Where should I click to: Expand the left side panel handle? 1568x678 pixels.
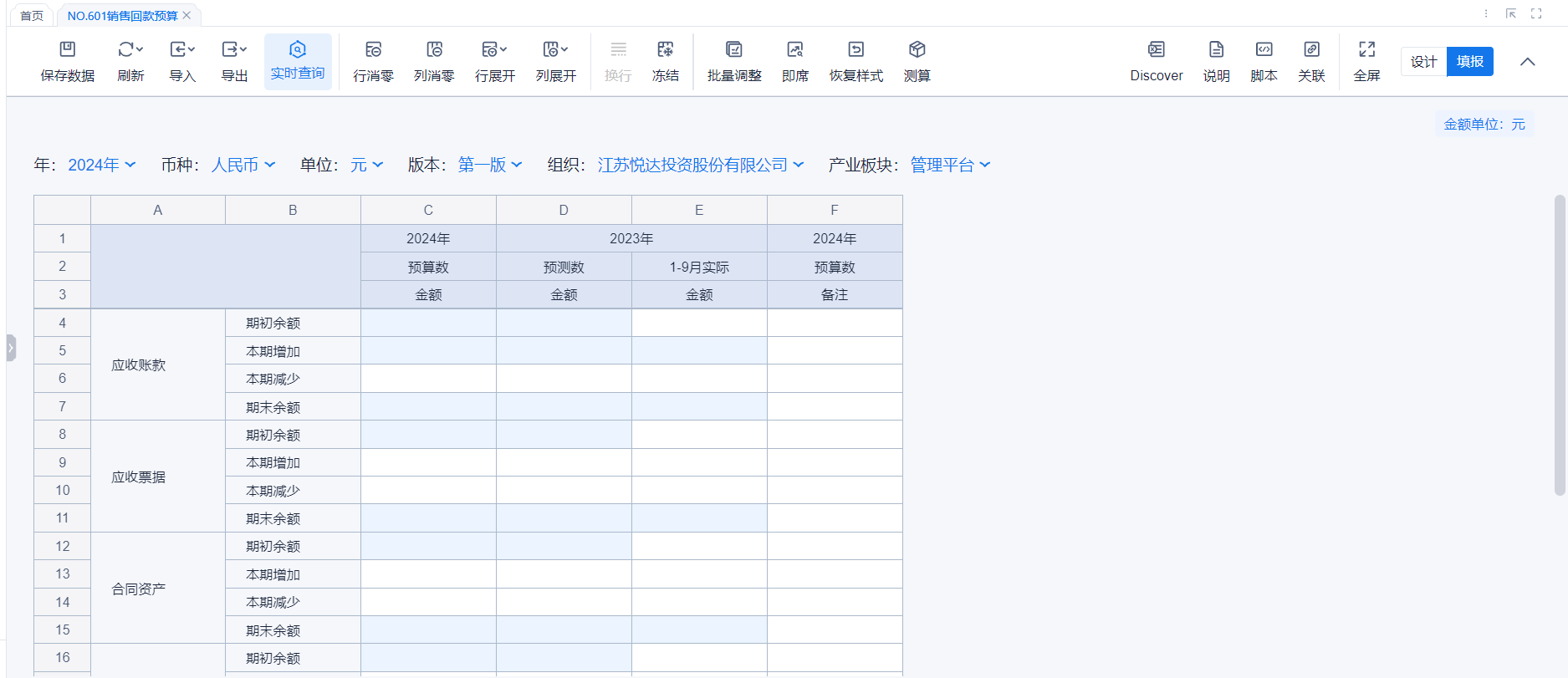[11, 348]
